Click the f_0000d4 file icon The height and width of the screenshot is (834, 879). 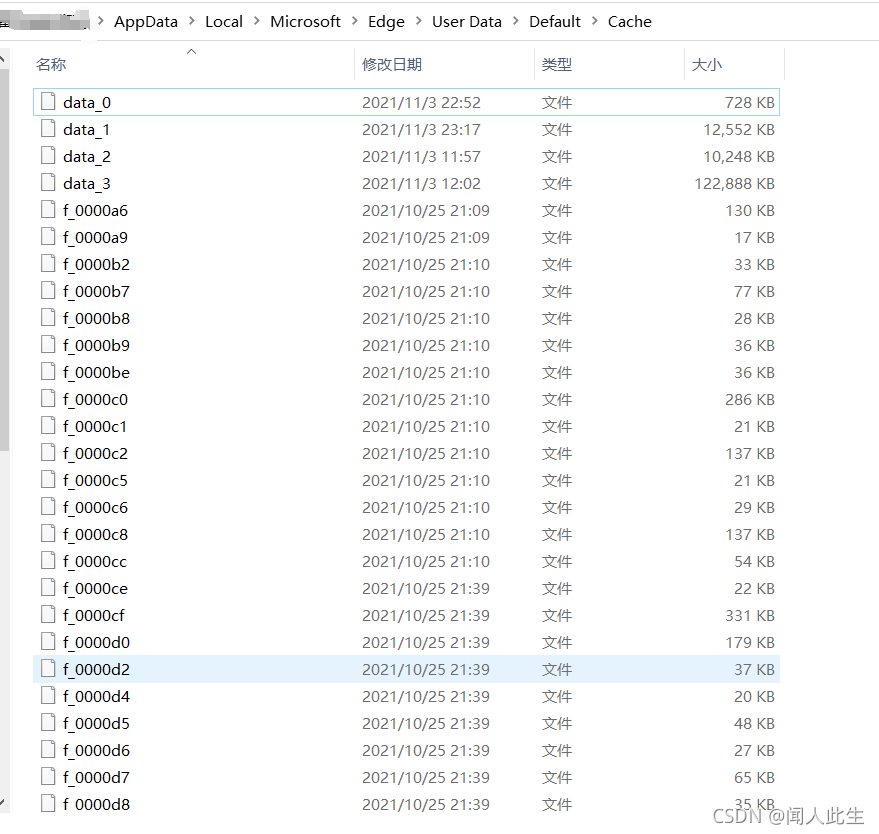tap(48, 696)
